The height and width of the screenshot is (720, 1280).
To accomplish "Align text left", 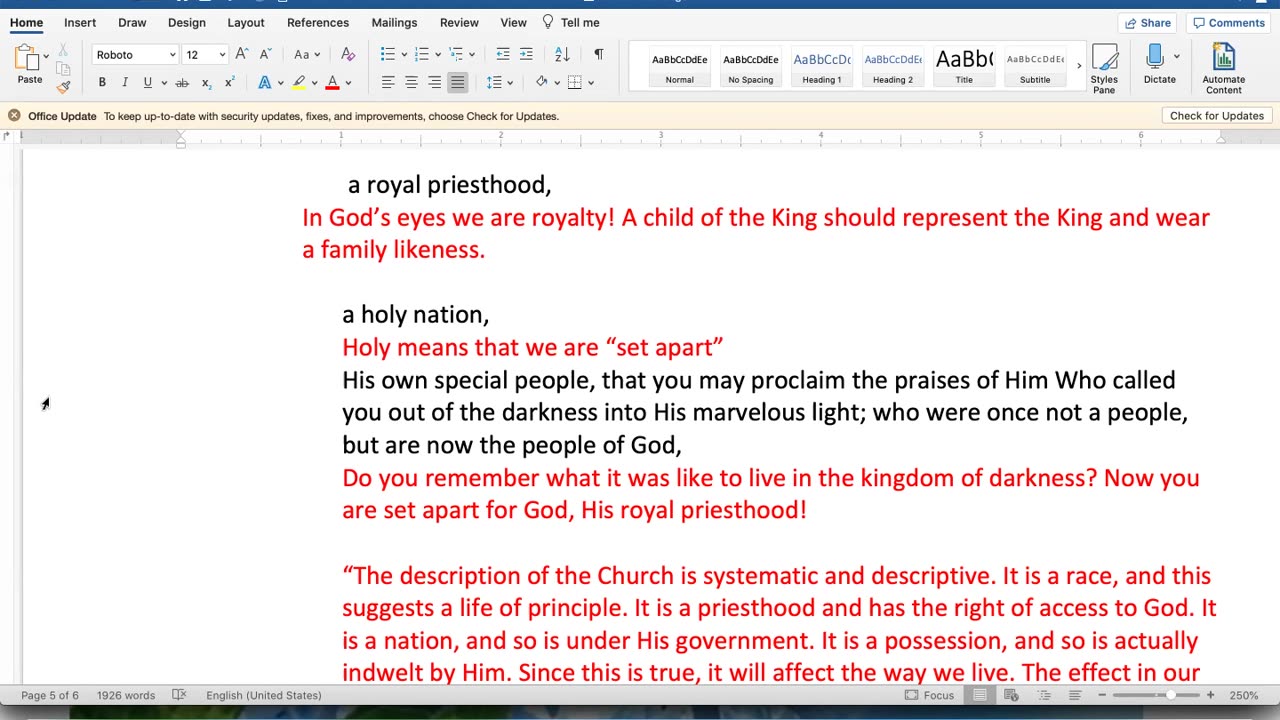I will [388, 82].
